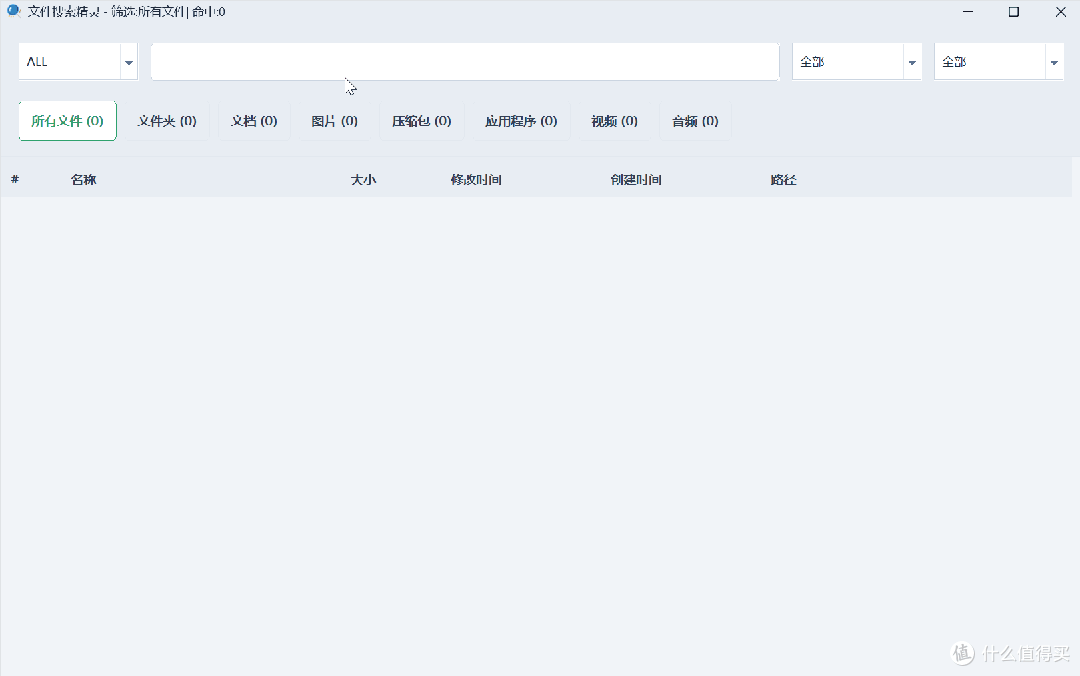Switch to the 文件夹 (0) tab
This screenshot has height=676, width=1080.
tap(167, 121)
